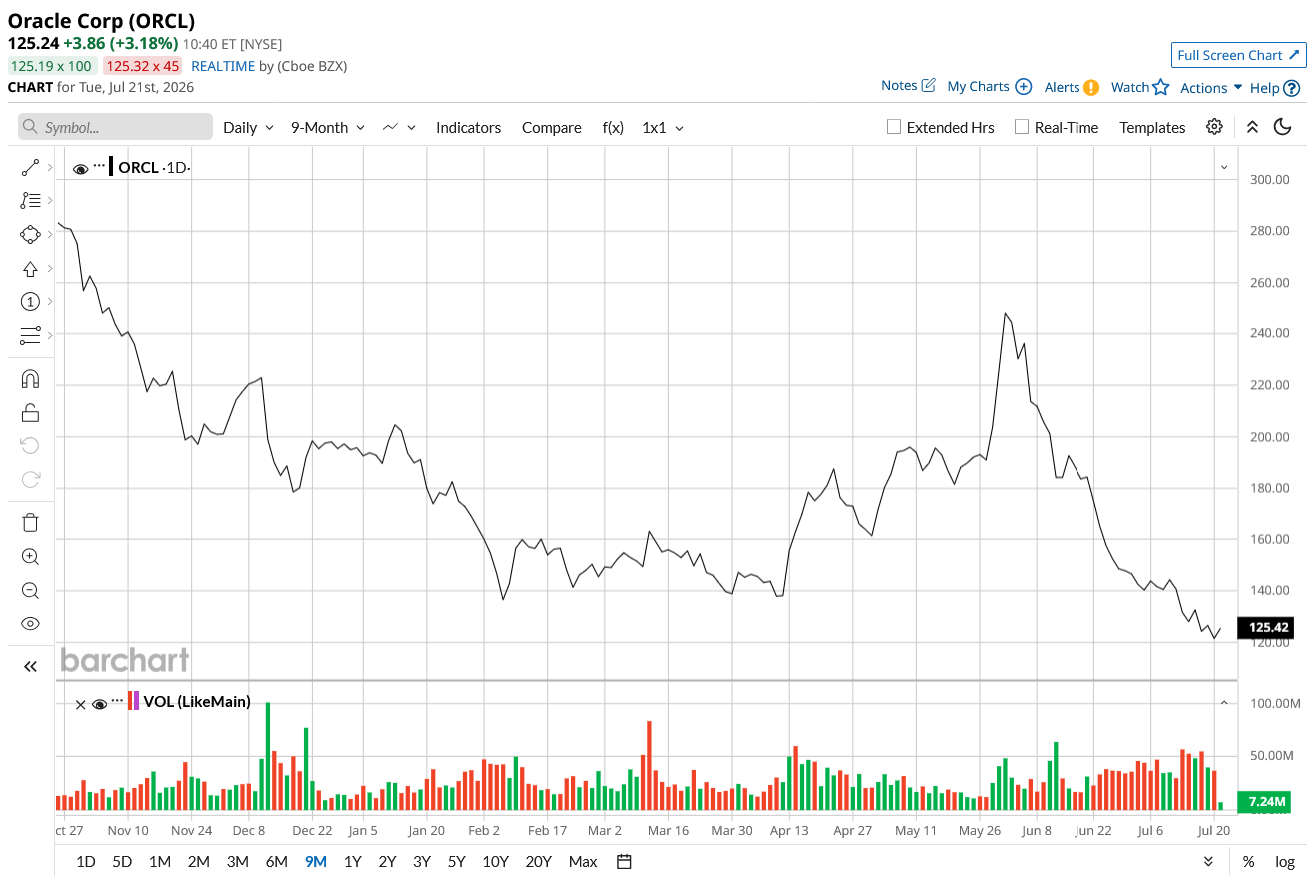The height and width of the screenshot is (876, 1308).
Task: Open VOL indicator more options dots
Action: [117, 701]
